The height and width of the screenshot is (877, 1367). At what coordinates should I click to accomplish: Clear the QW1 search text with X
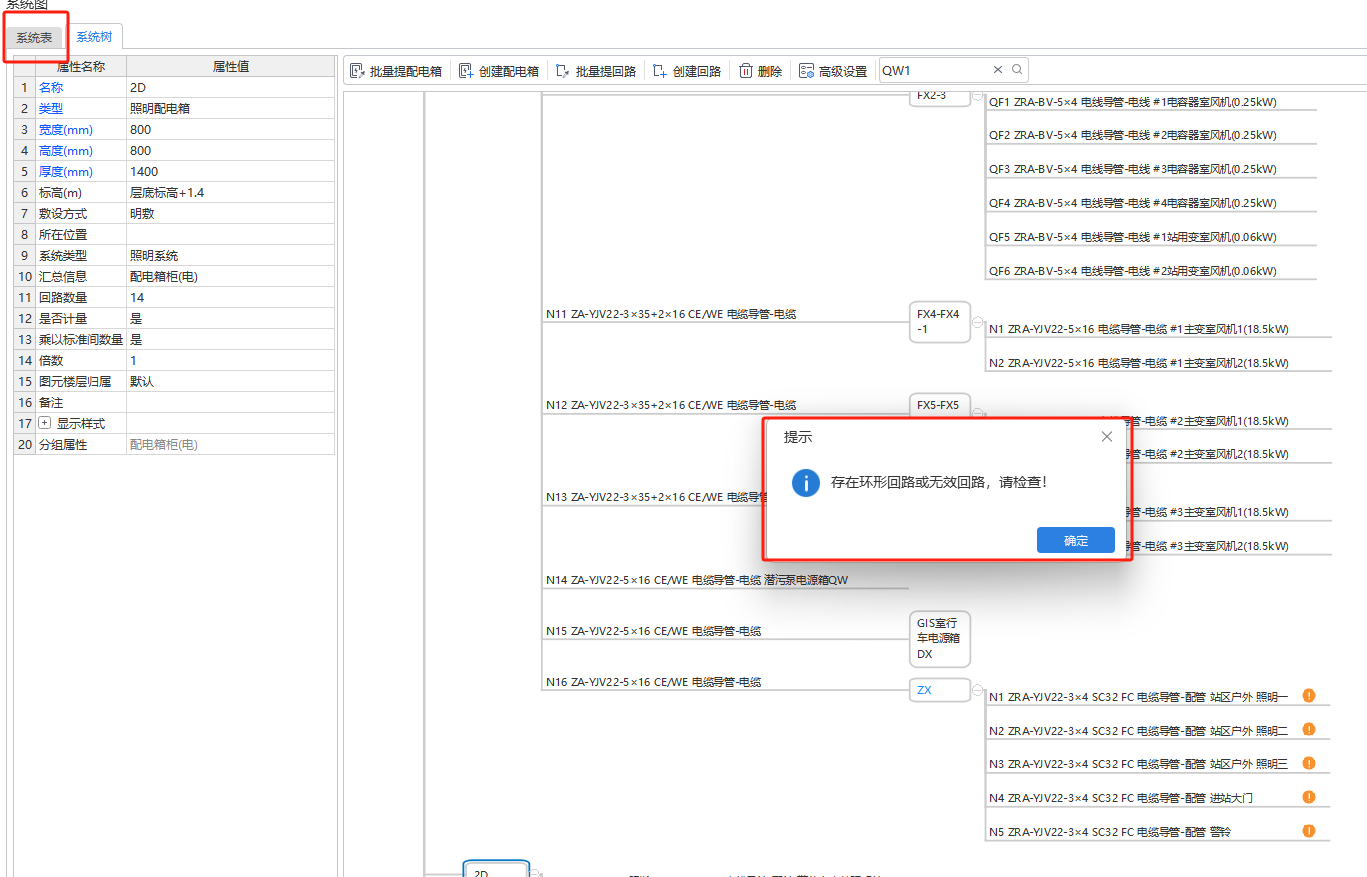click(997, 70)
